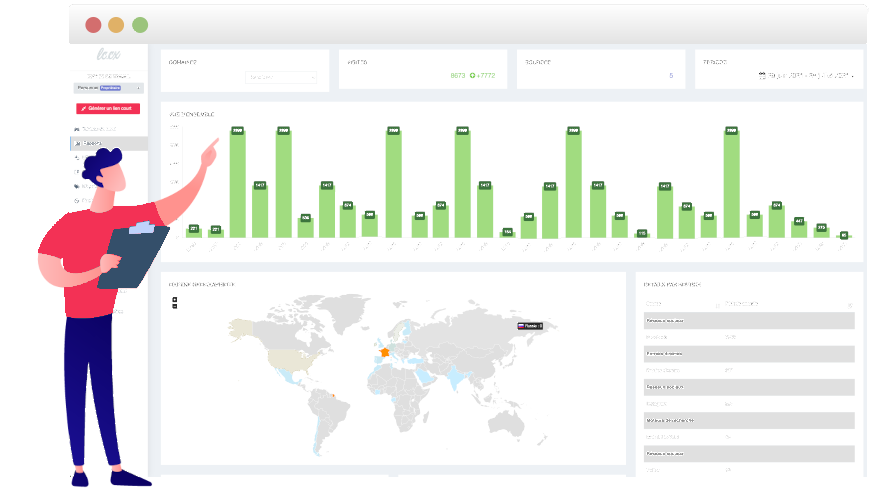
Task: Open the period date range picker
Action: 806,75
